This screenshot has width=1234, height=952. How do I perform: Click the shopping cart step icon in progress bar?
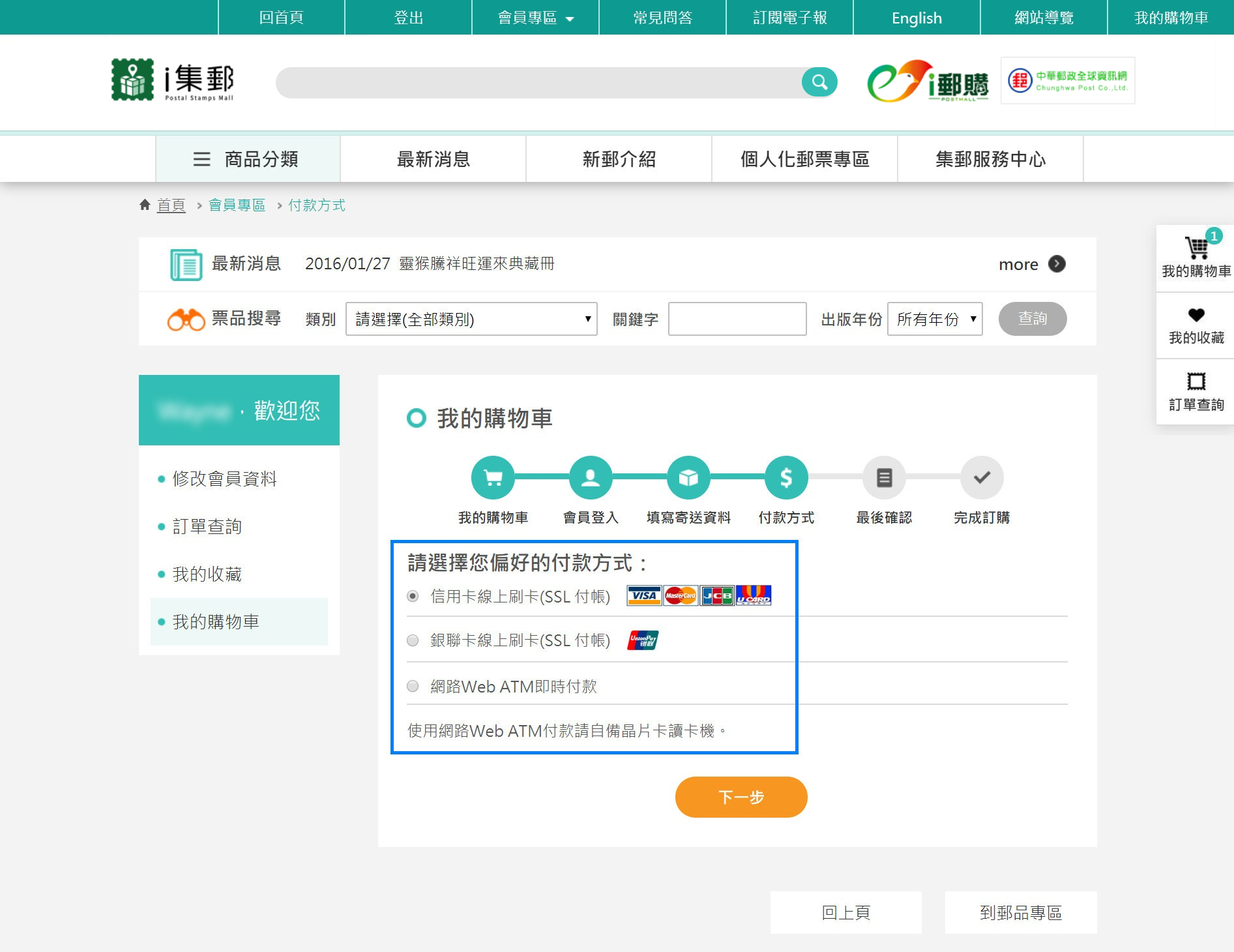493,477
